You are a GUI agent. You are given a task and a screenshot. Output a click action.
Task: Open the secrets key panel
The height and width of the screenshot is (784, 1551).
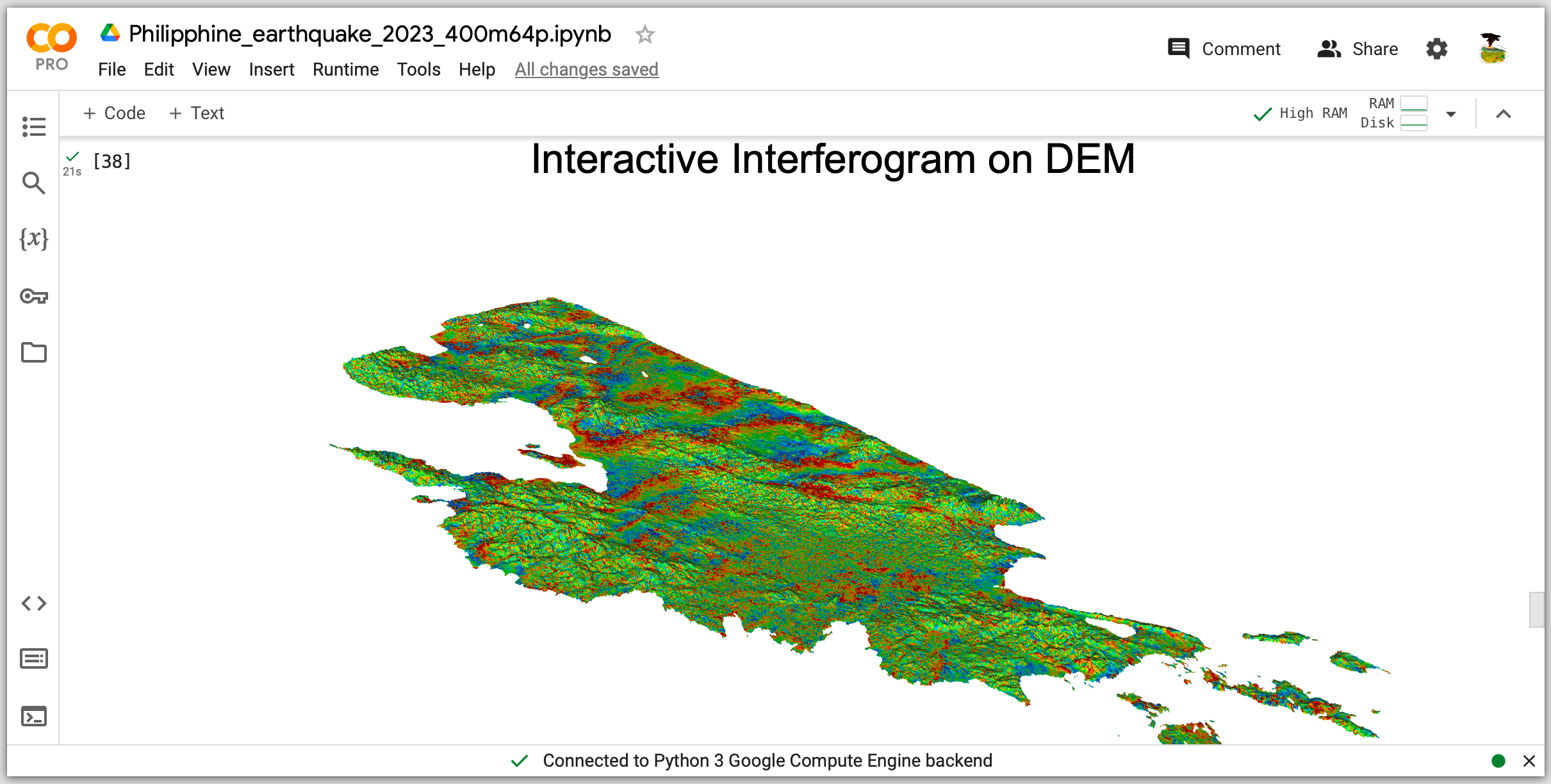[33, 296]
